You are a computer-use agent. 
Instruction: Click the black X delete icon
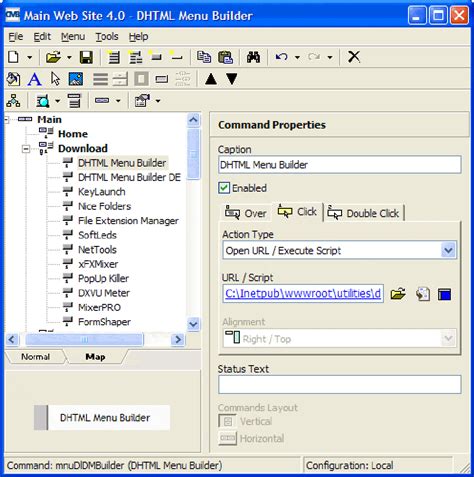[354, 57]
